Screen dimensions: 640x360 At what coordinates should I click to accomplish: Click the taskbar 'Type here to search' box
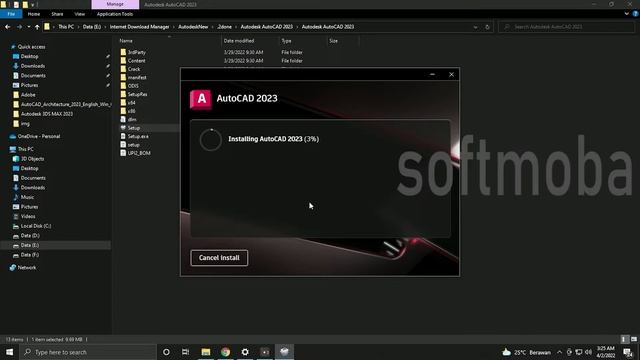(x=87, y=352)
